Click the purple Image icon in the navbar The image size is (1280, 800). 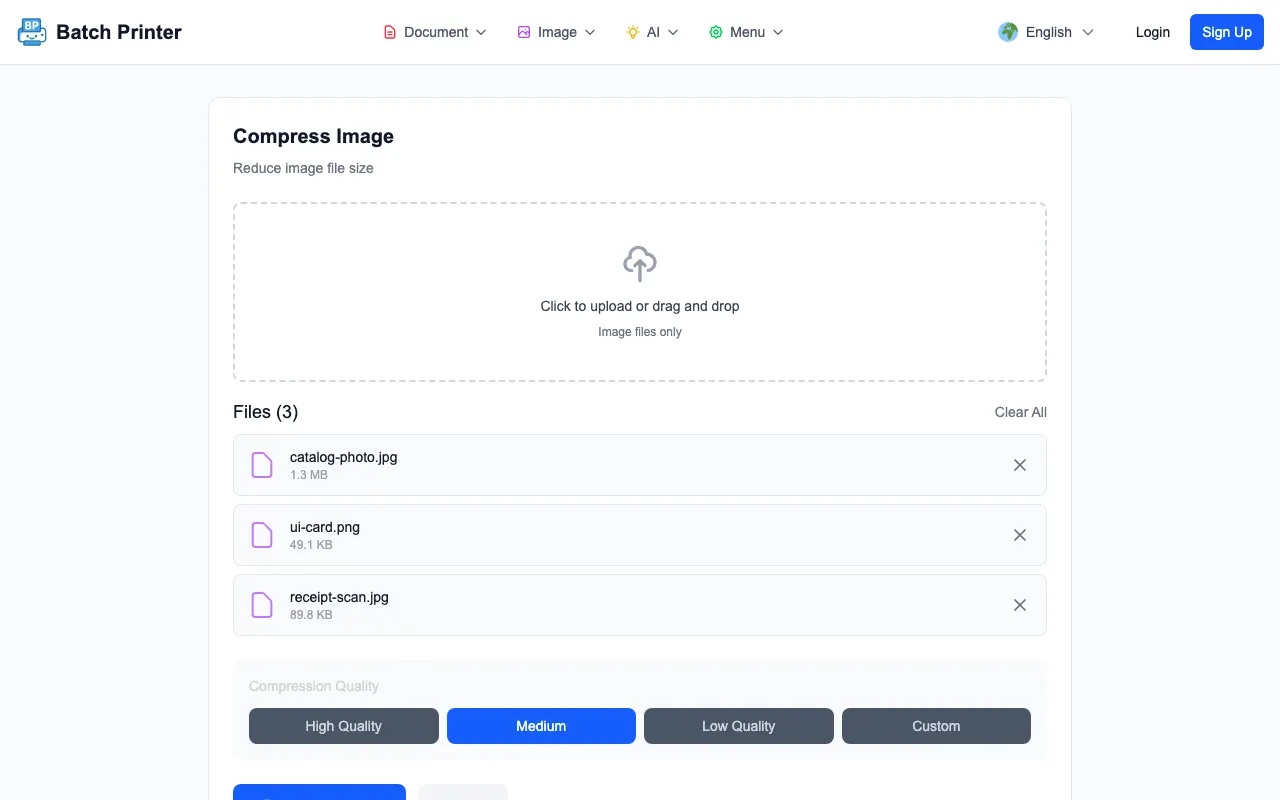[524, 32]
